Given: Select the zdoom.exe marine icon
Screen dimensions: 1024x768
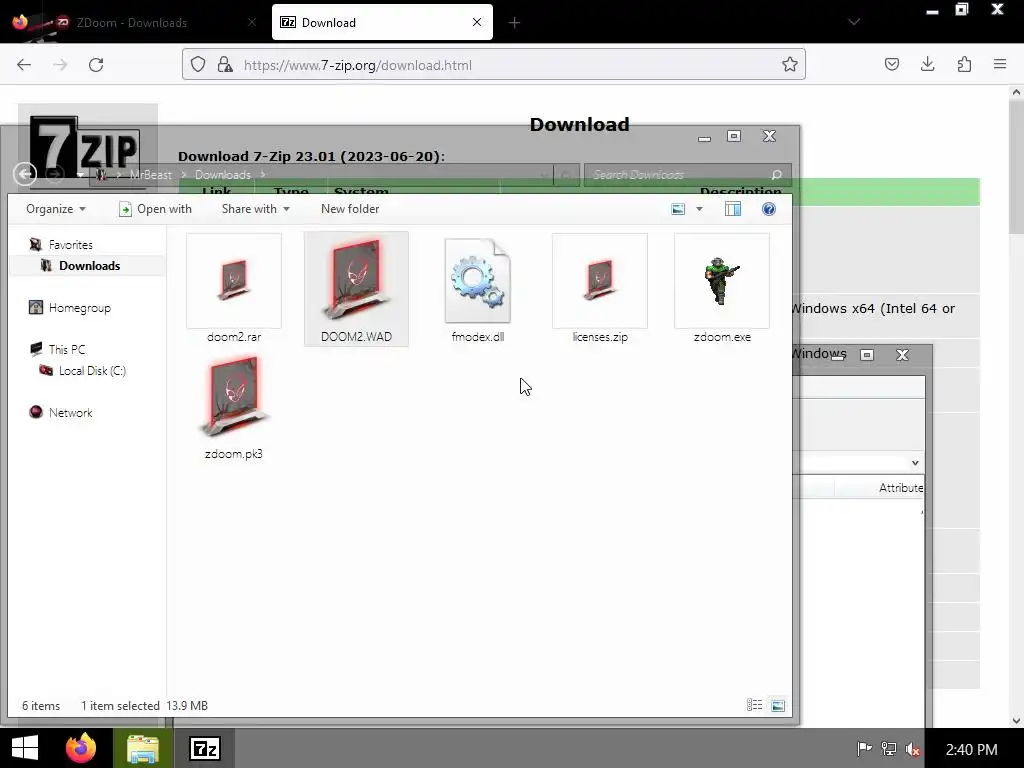Looking at the screenshot, I should click(x=722, y=280).
